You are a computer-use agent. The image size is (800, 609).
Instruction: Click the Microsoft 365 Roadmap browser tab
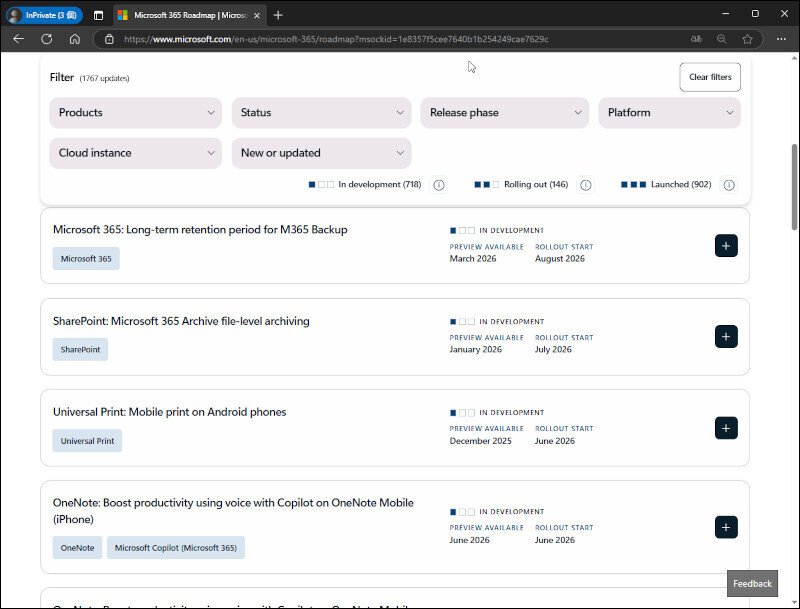coord(189,15)
